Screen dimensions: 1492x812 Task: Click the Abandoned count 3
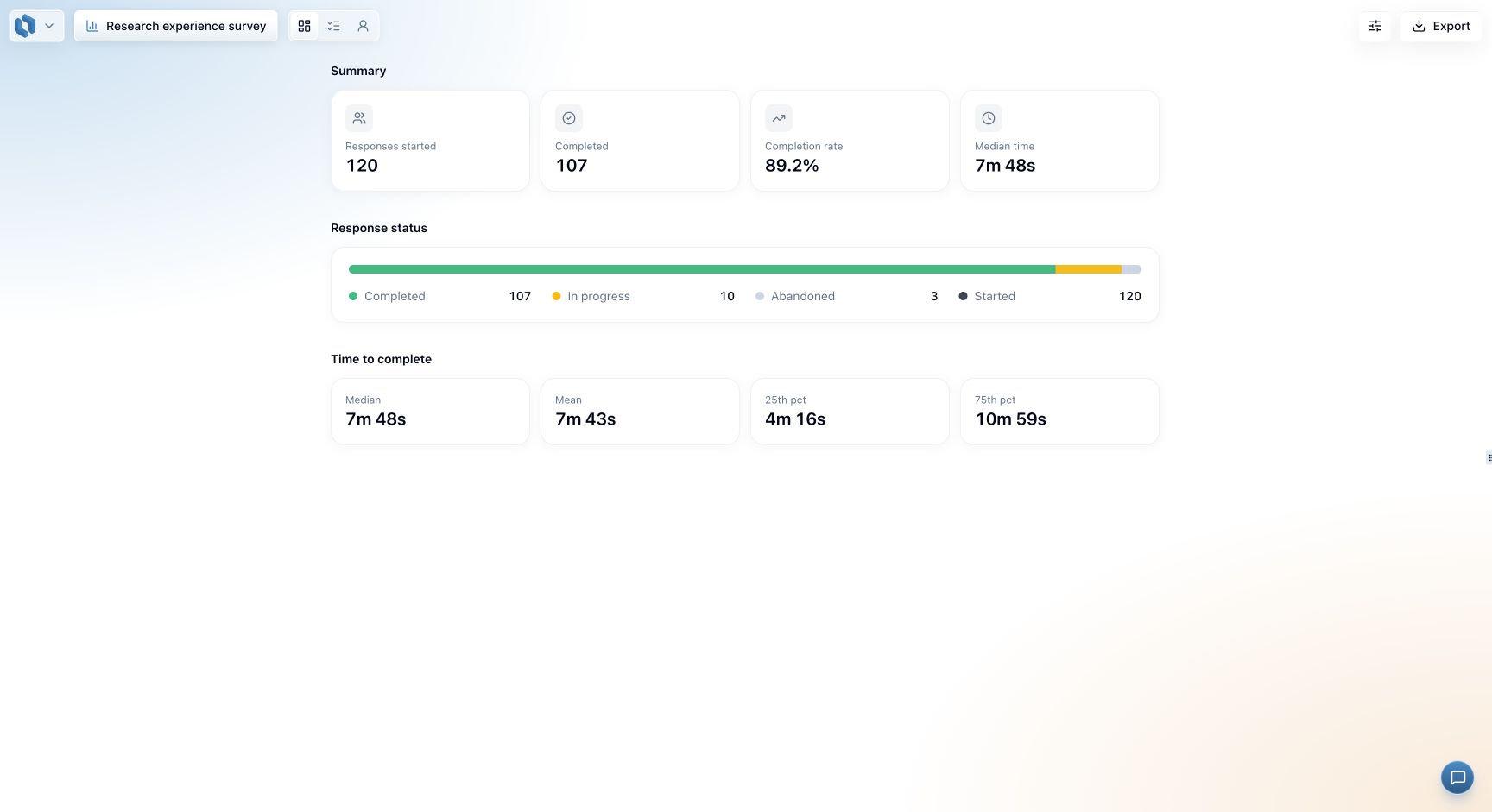tap(934, 296)
